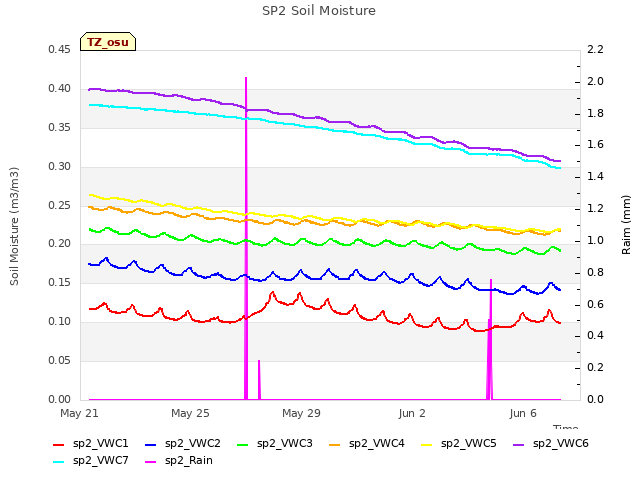Click the Jun 6 x-axis tick label
The width and height of the screenshot is (640, 480).
pos(523,413)
